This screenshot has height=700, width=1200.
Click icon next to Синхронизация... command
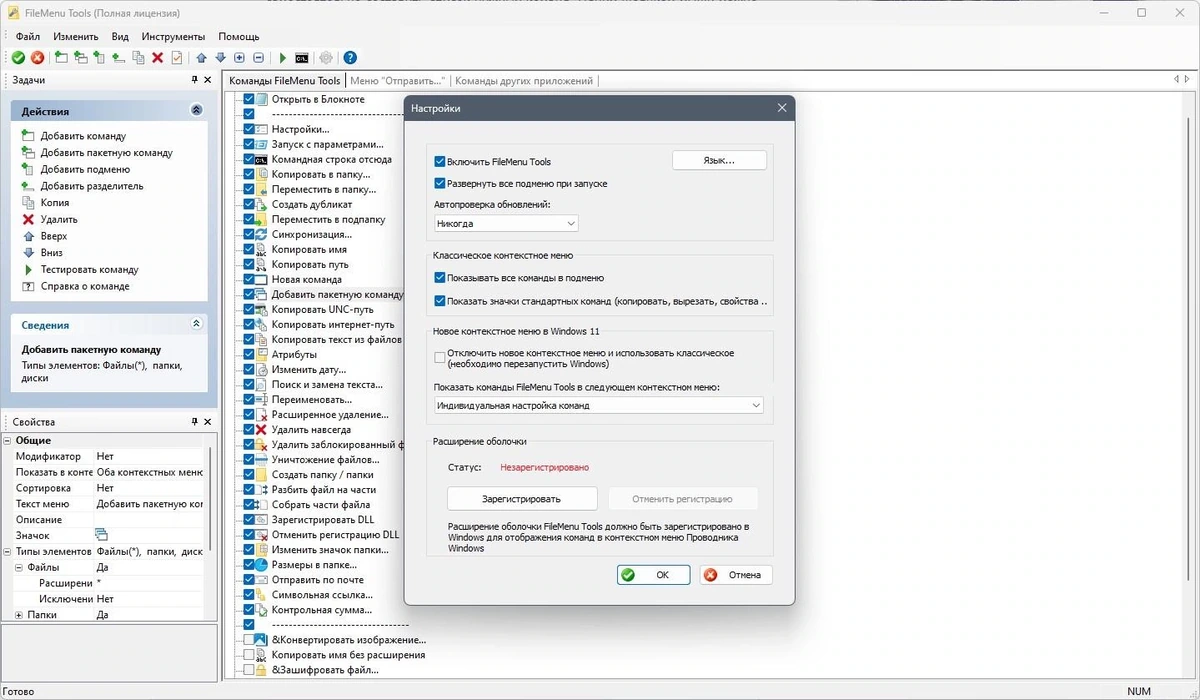(261, 234)
